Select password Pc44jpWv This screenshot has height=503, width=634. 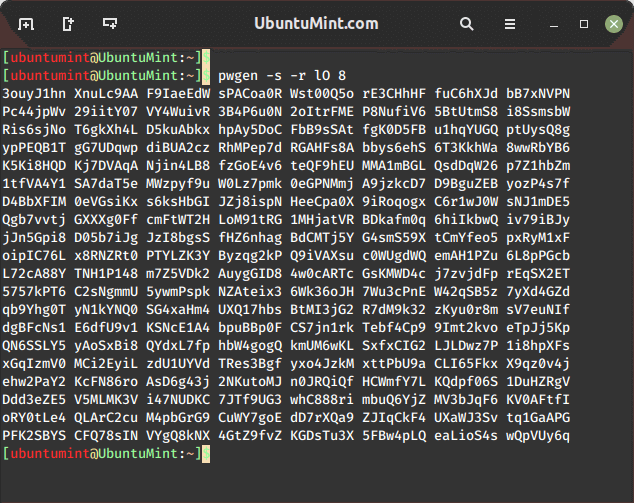[34, 112]
